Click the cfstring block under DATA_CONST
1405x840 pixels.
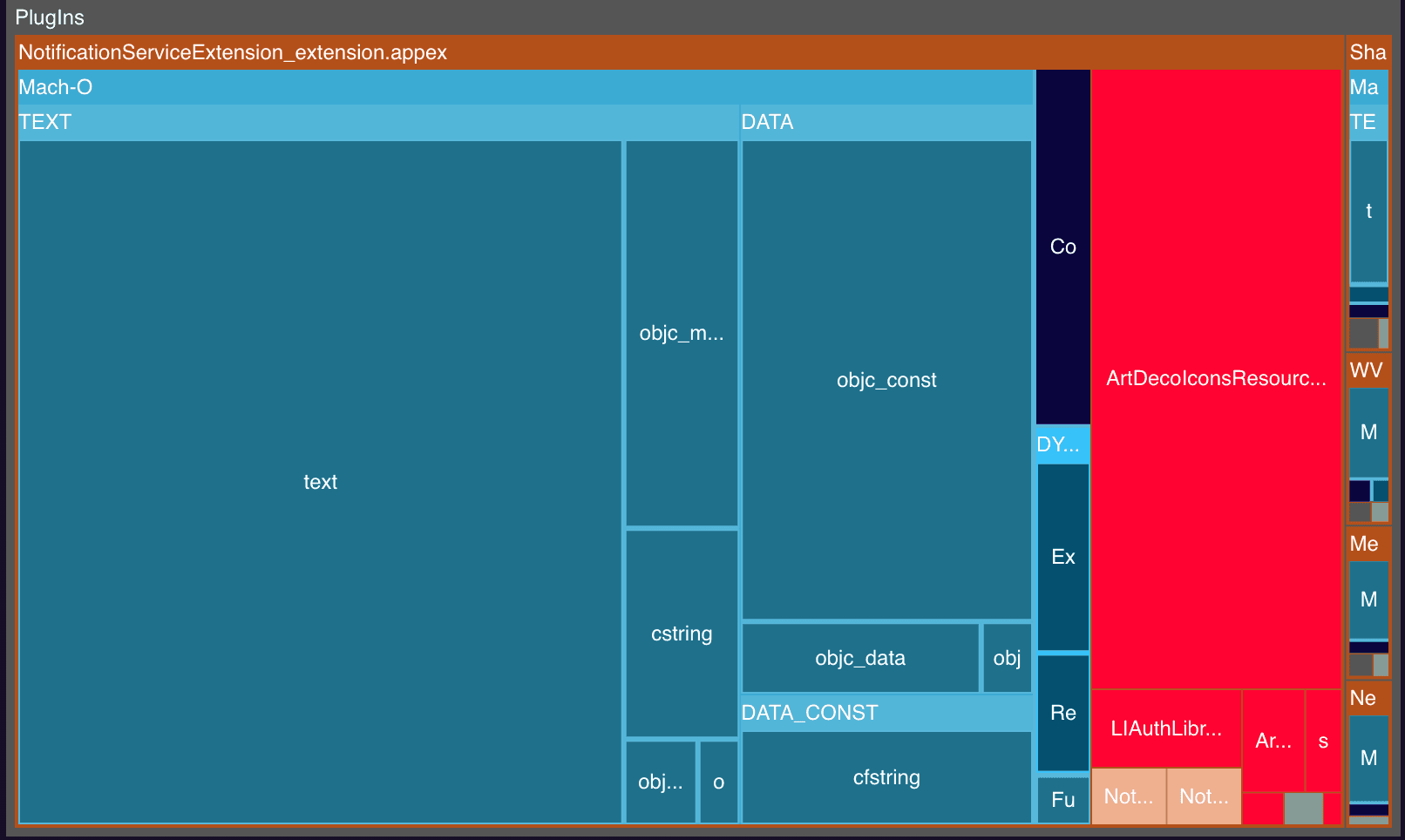(886, 777)
